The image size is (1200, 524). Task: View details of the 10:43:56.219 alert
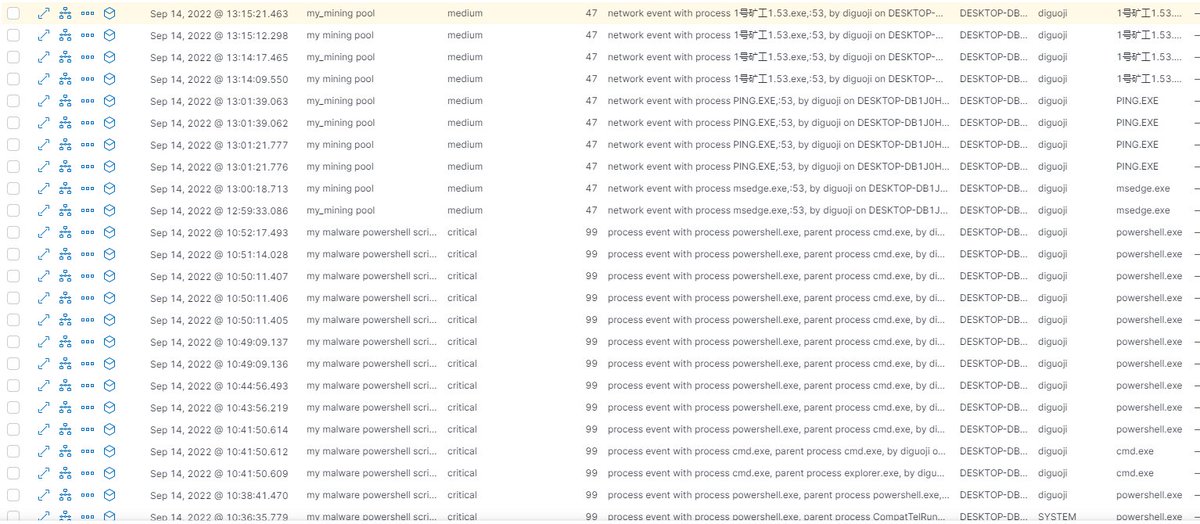pos(43,408)
